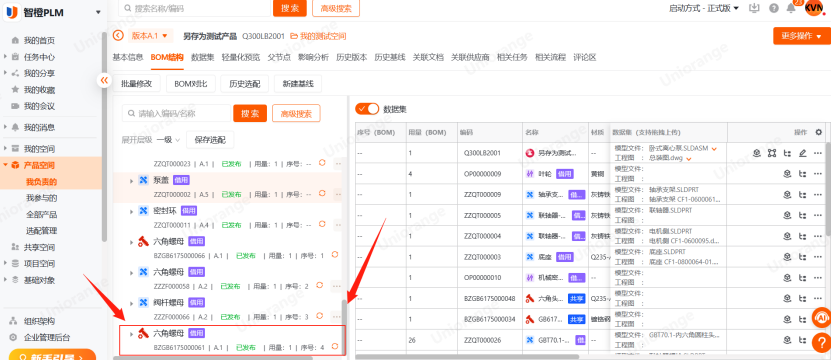Click the back arrow beside 版本A.1
831x360 pixels.
[x=119, y=36]
